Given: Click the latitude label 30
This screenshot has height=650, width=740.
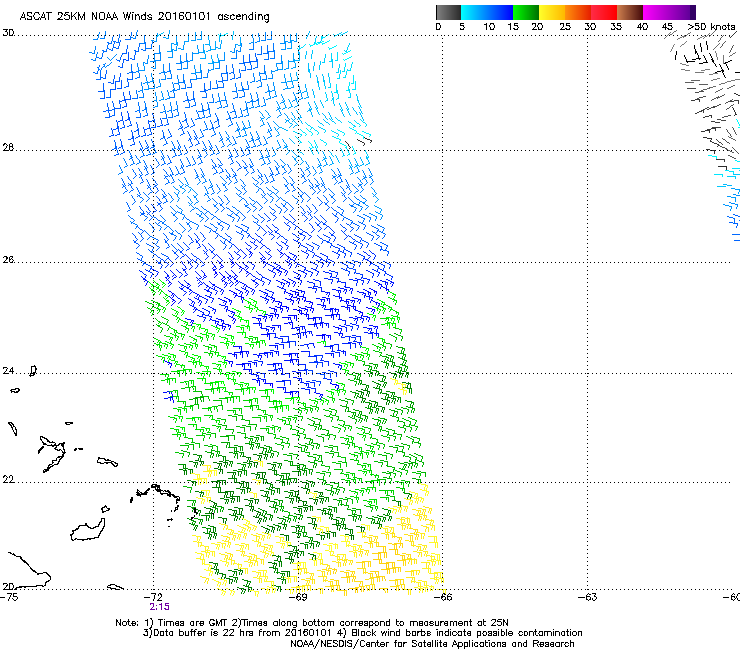Looking at the screenshot, I should point(8,33).
